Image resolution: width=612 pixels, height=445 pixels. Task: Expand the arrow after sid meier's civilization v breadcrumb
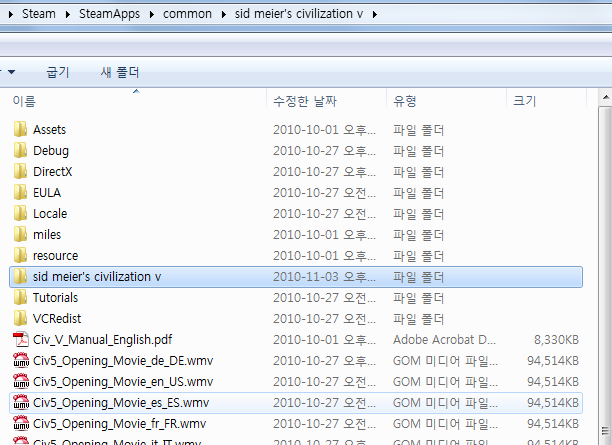(x=375, y=14)
